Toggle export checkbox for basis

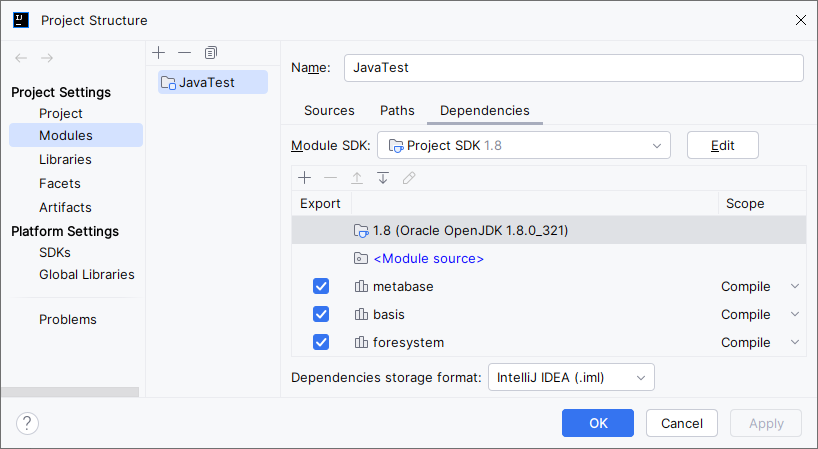coord(321,314)
